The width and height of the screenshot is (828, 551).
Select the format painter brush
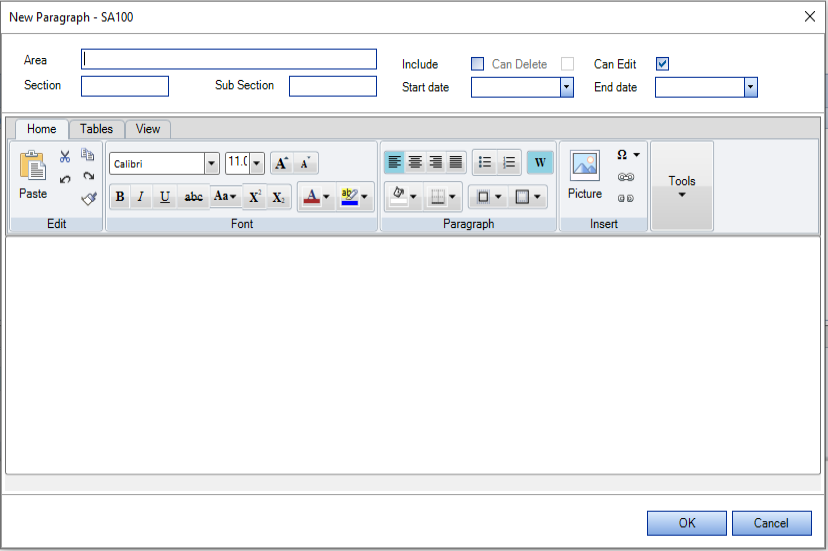coord(89,199)
